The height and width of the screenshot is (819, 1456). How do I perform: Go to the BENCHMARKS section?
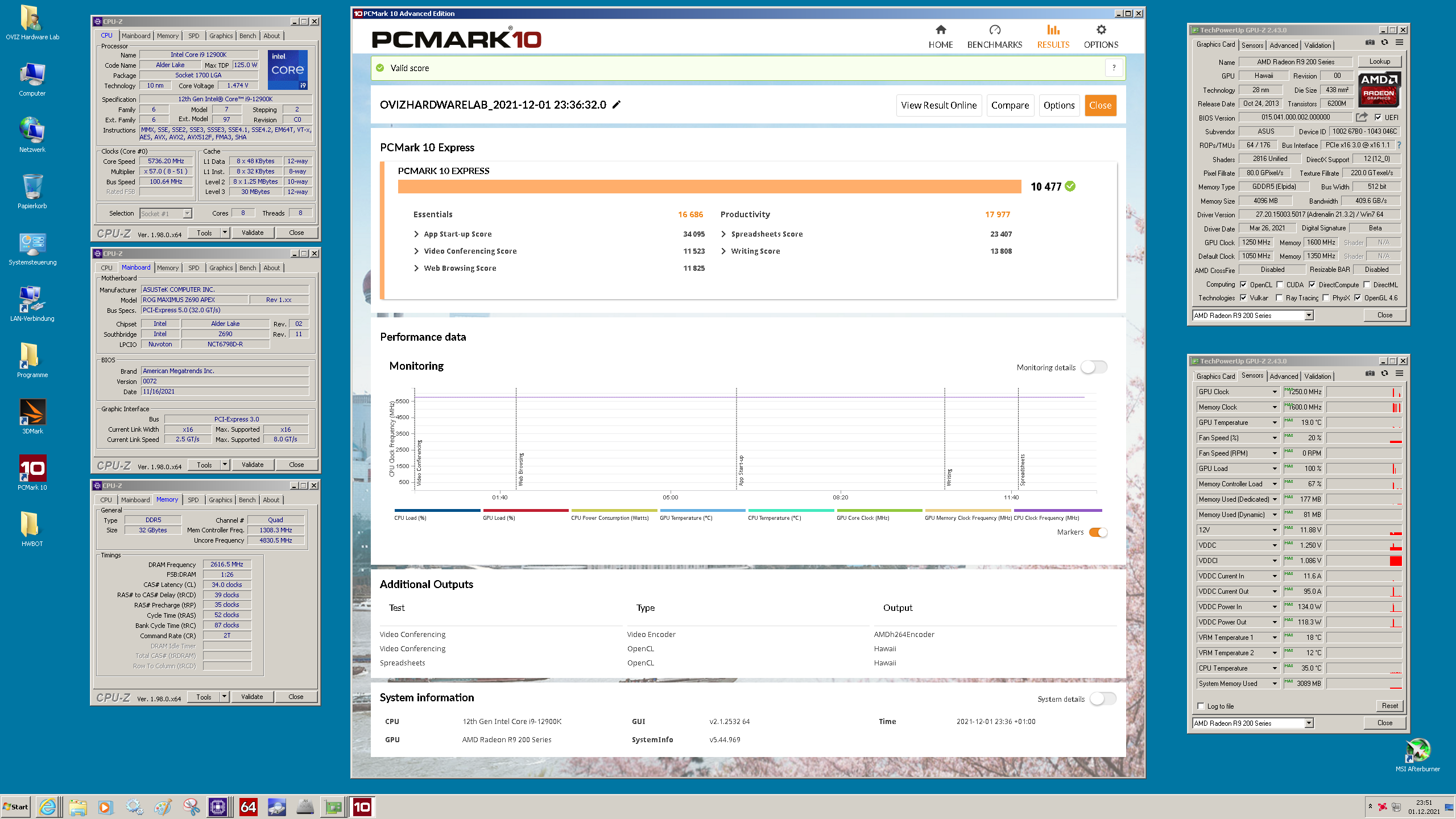(x=995, y=37)
